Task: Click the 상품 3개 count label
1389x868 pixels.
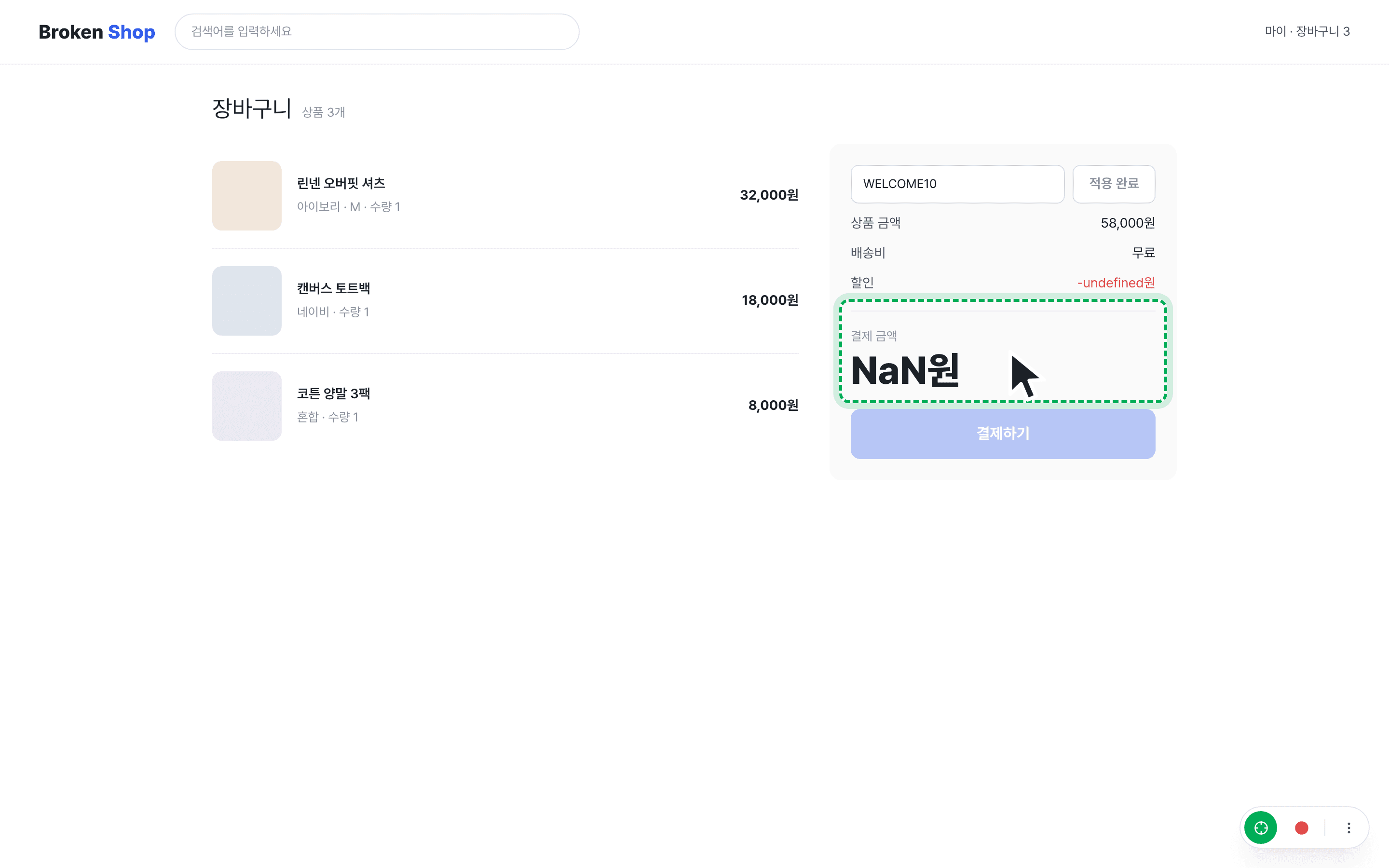Action: coord(323,112)
